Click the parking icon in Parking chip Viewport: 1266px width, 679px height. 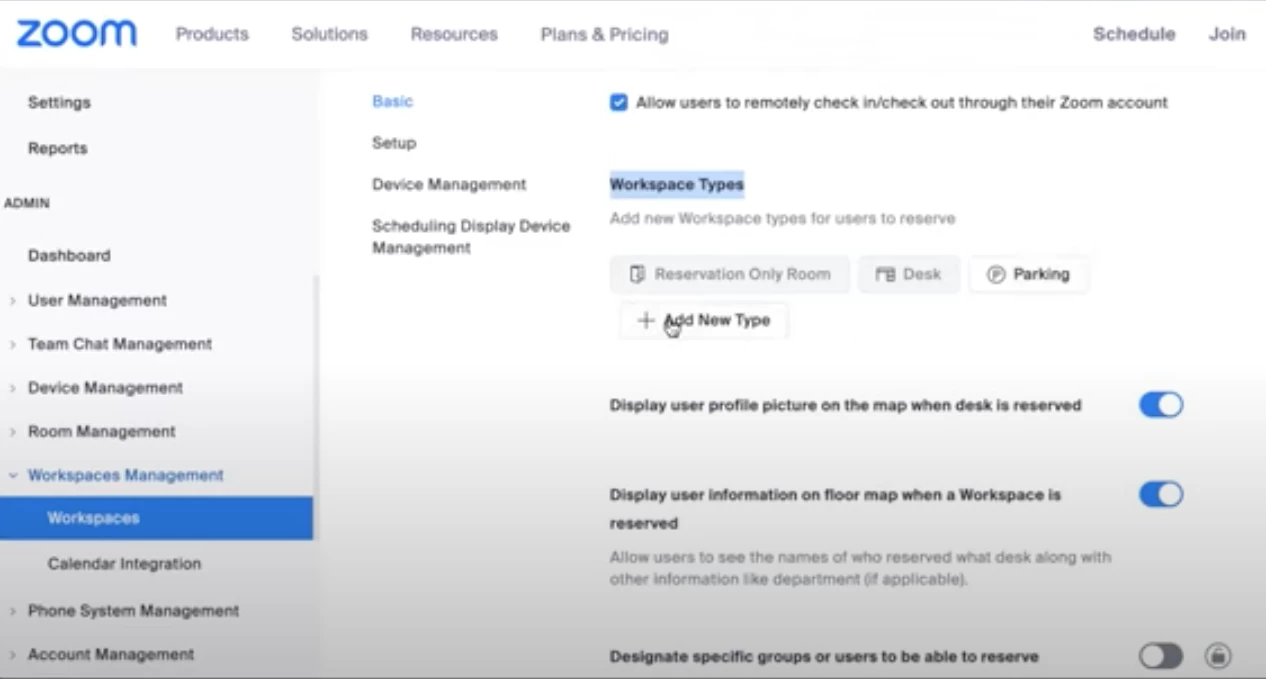click(995, 274)
